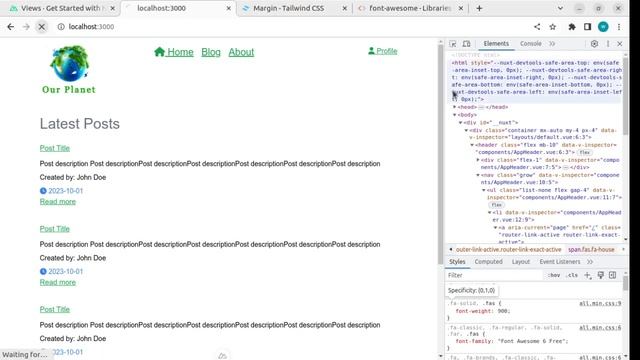Select router-link-exact-active breadcrumb item
Image resolution: width=640 pixels, height=360 pixels.
(509, 249)
